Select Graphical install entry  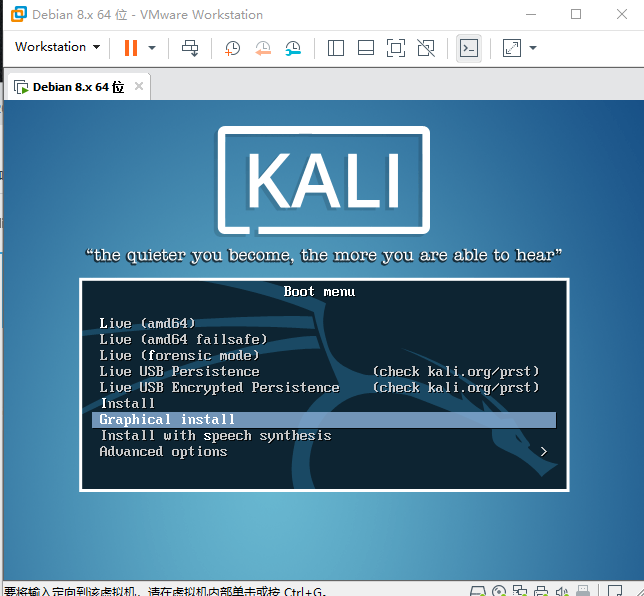[x=324, y=420]
